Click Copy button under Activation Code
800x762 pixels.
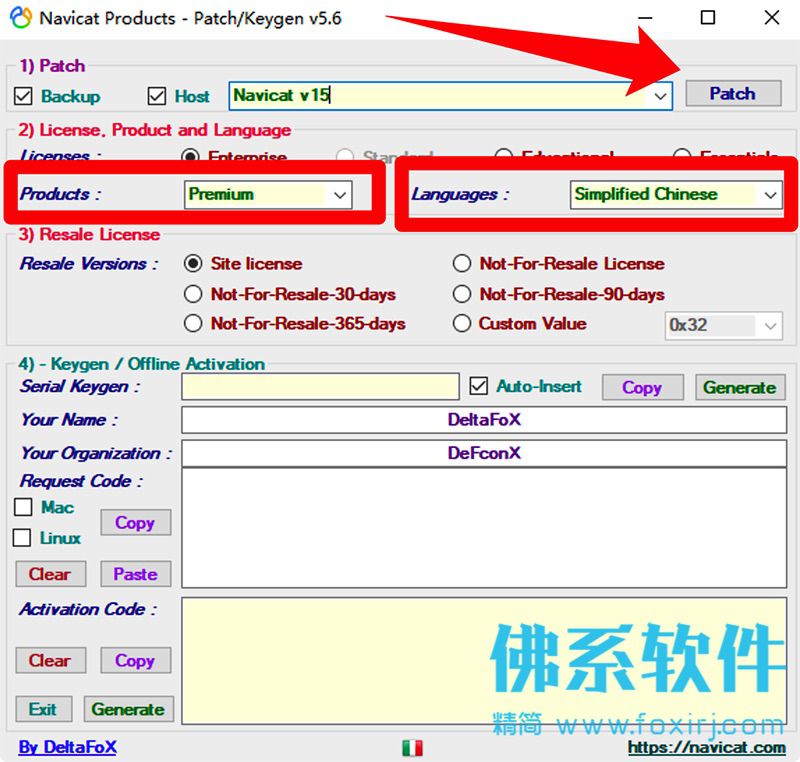135,661
